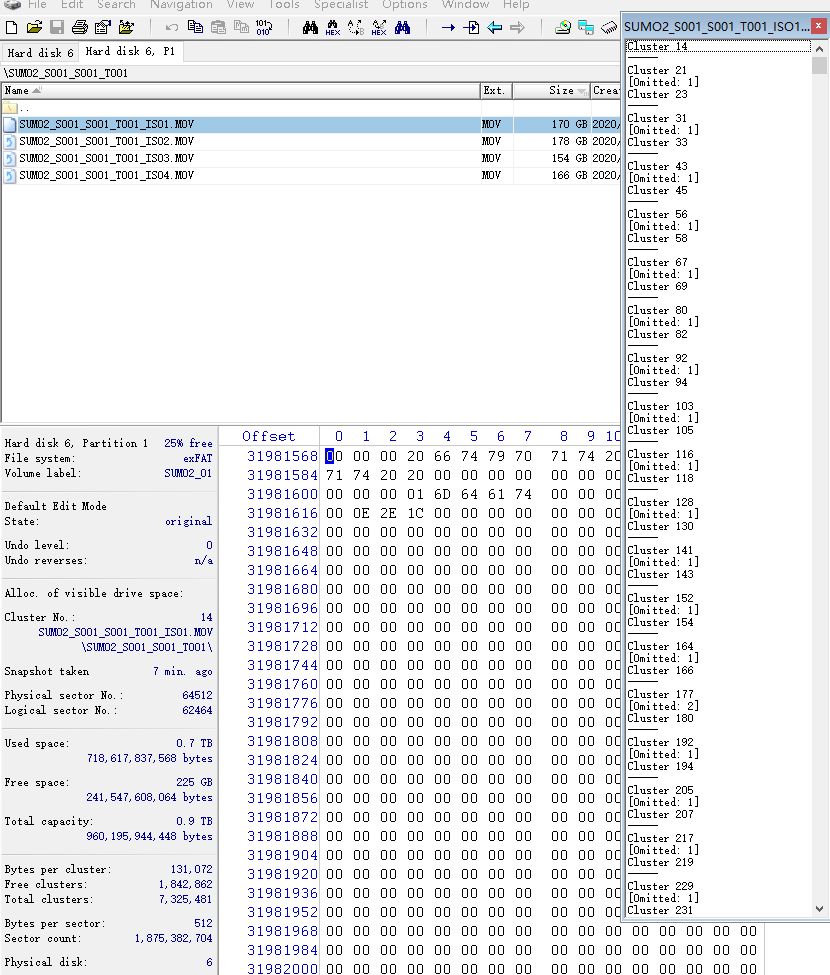The image size is (830, 975).
Task: Click the '6D' byte in the hex view
Action: (x=442, y=494)
